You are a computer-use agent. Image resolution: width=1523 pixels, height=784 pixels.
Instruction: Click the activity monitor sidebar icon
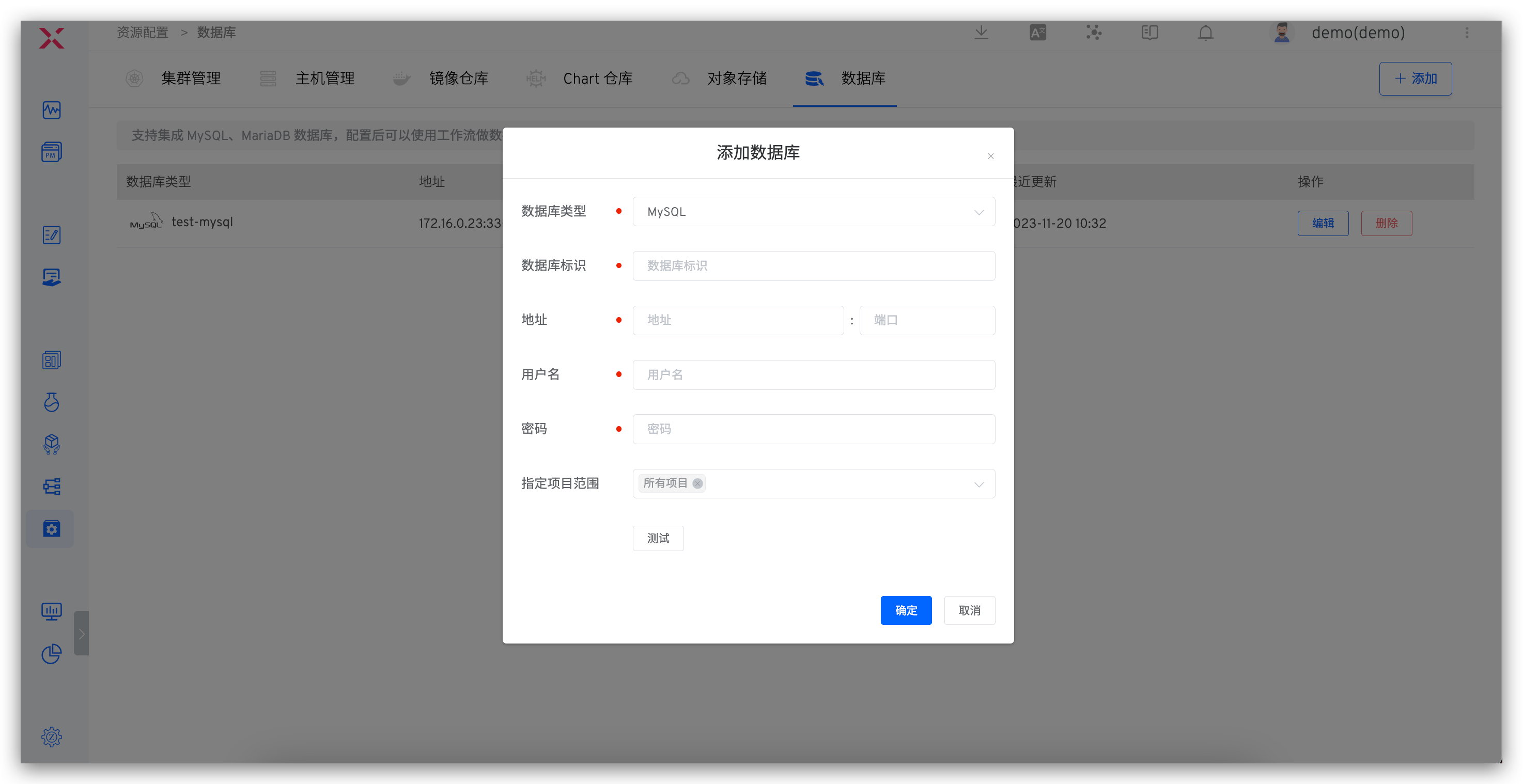pos(52,110)
